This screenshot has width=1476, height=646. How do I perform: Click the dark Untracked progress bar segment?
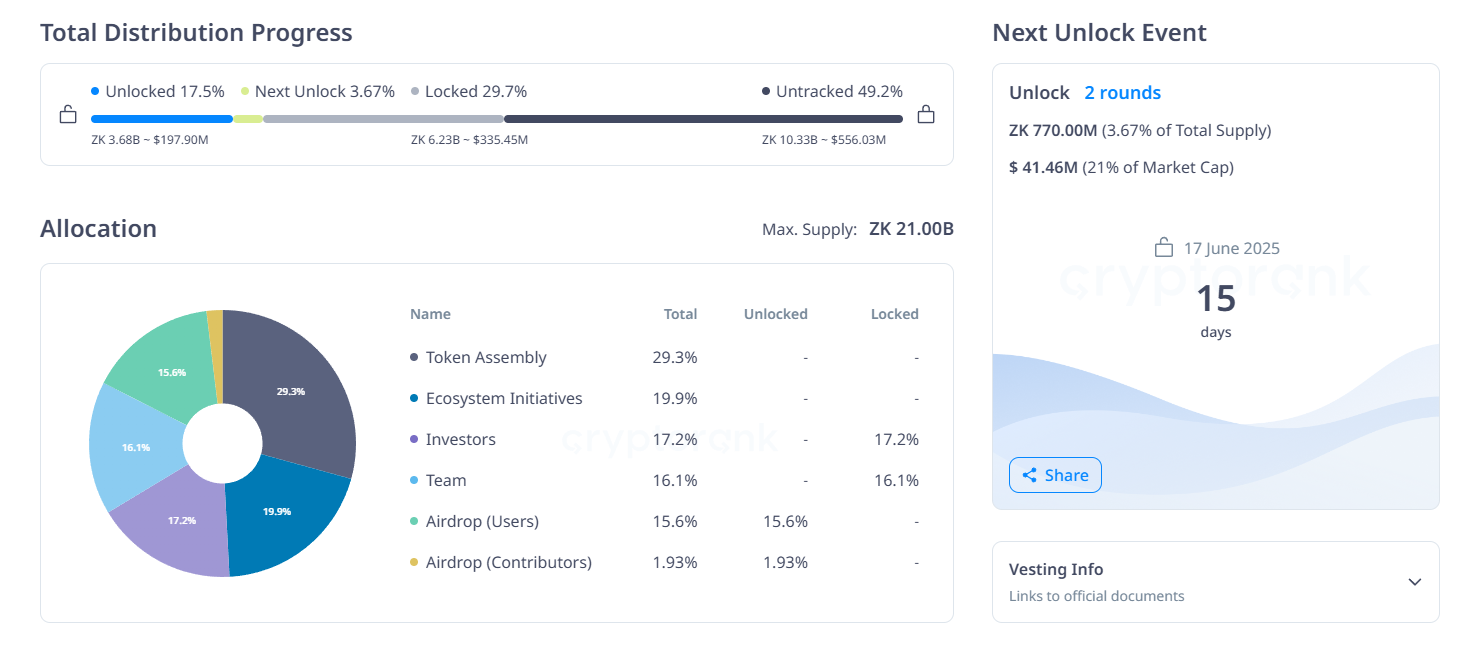tap(703, 119)
